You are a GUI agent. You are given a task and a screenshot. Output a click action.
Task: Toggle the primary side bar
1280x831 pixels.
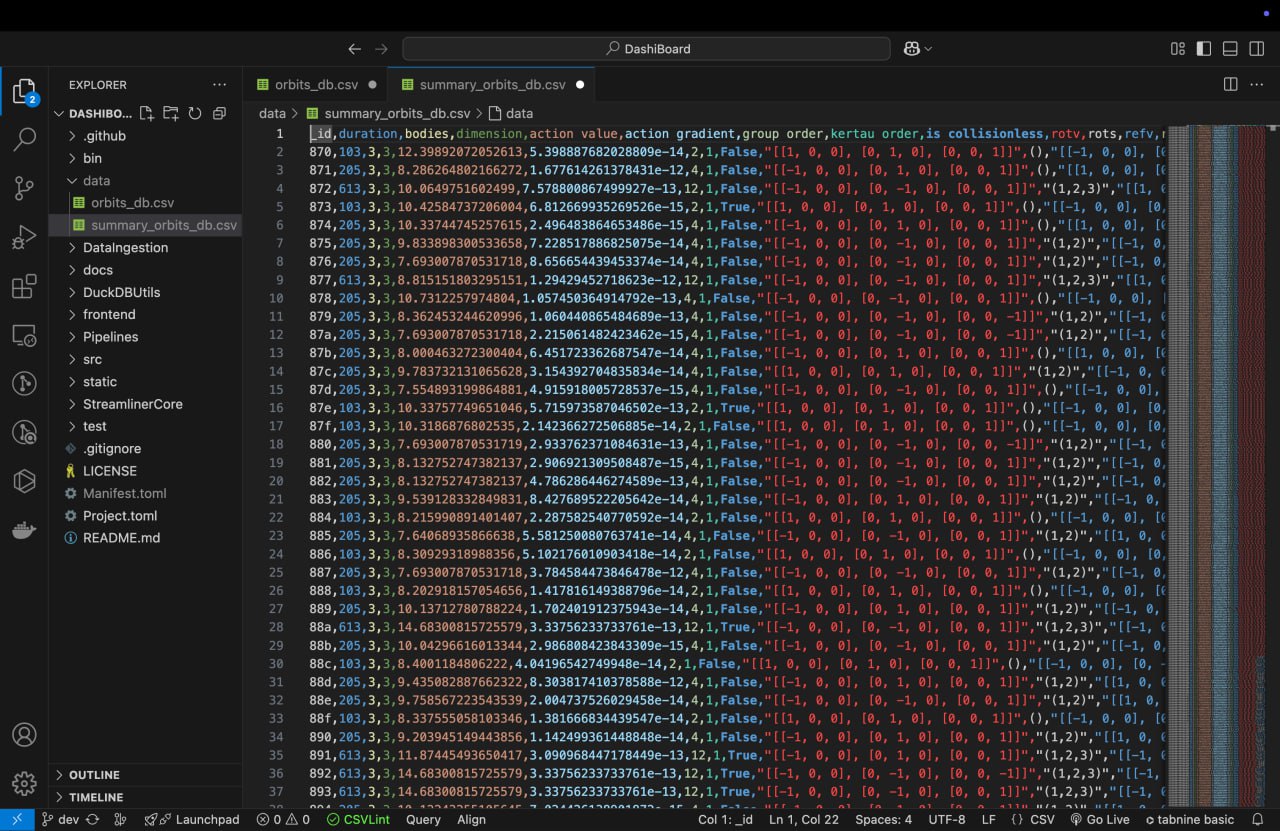[x=1204, y=48]
